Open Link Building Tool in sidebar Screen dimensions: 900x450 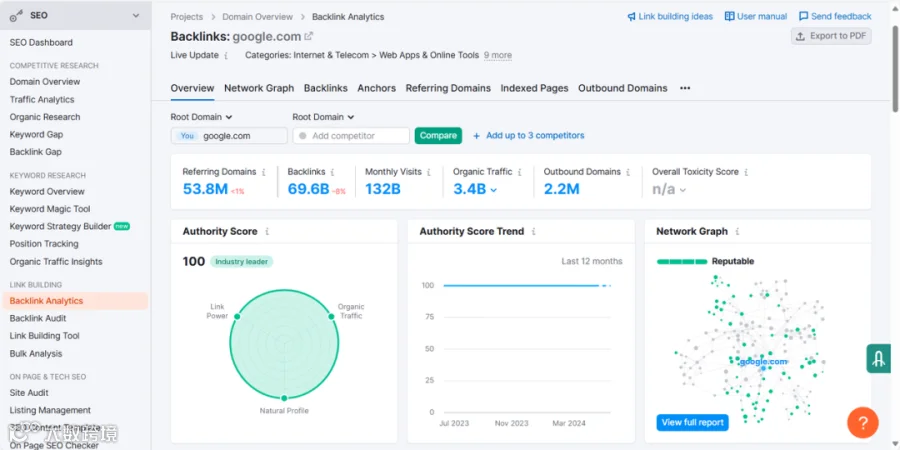coord(44,336)
